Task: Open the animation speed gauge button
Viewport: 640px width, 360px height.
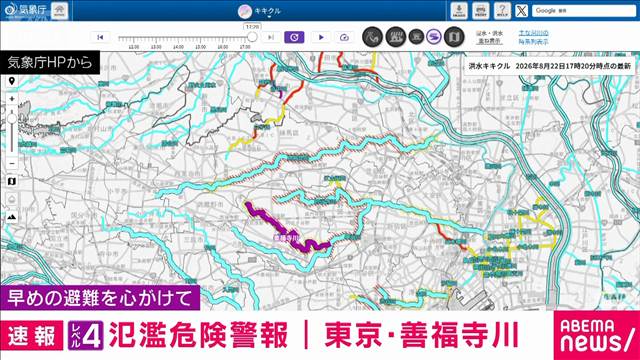Action: click(344, 37)
